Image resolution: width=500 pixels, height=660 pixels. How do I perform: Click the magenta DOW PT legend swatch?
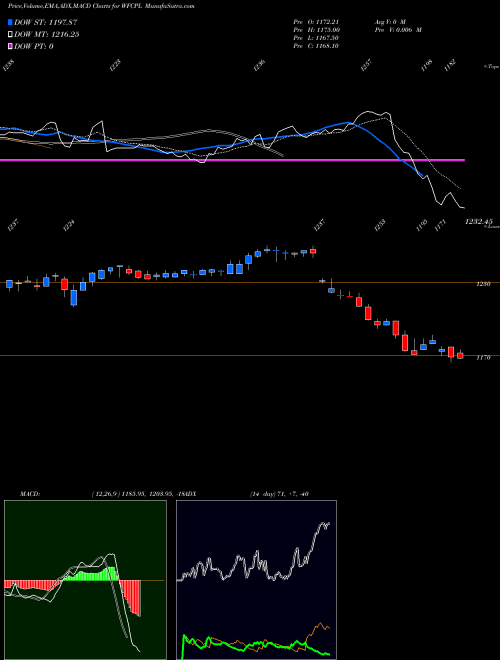coord(11,46)
